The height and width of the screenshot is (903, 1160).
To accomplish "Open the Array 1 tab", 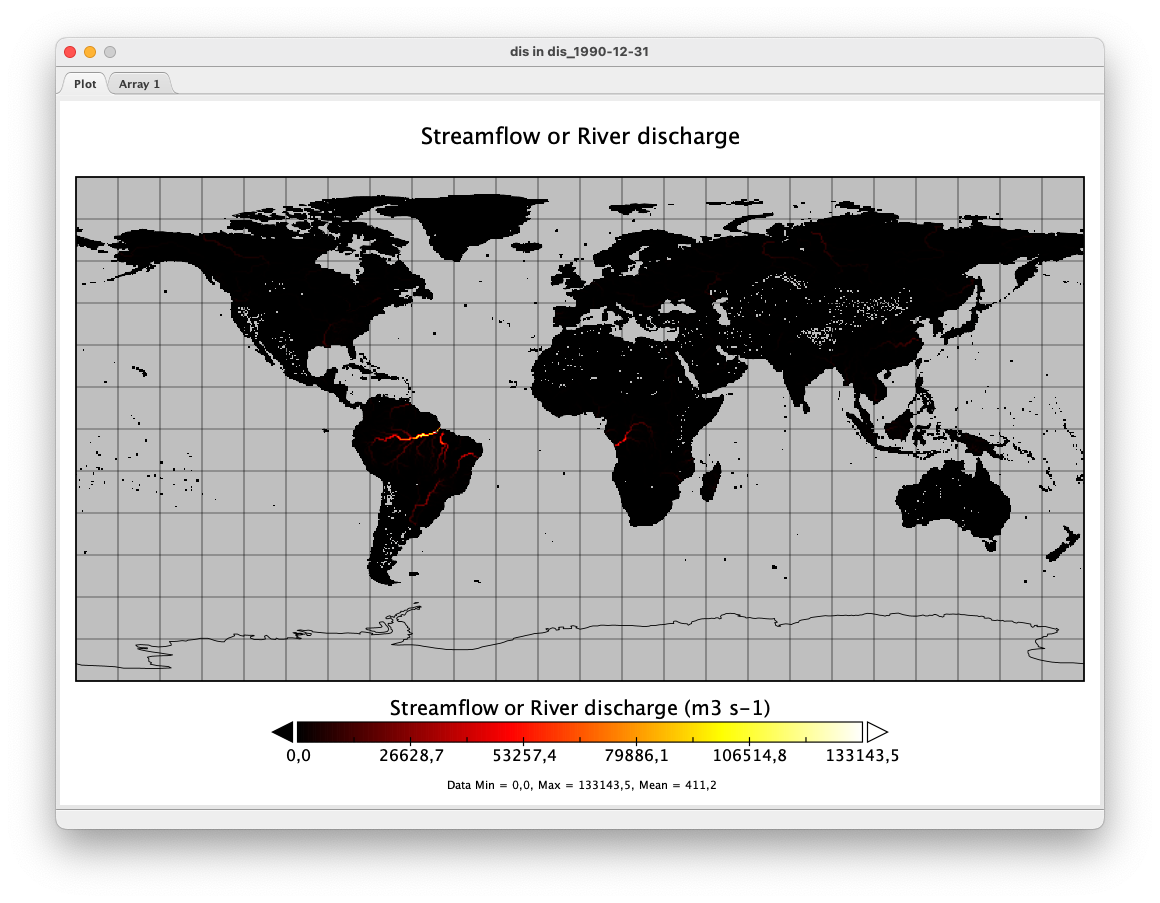I will coord(139,84).
